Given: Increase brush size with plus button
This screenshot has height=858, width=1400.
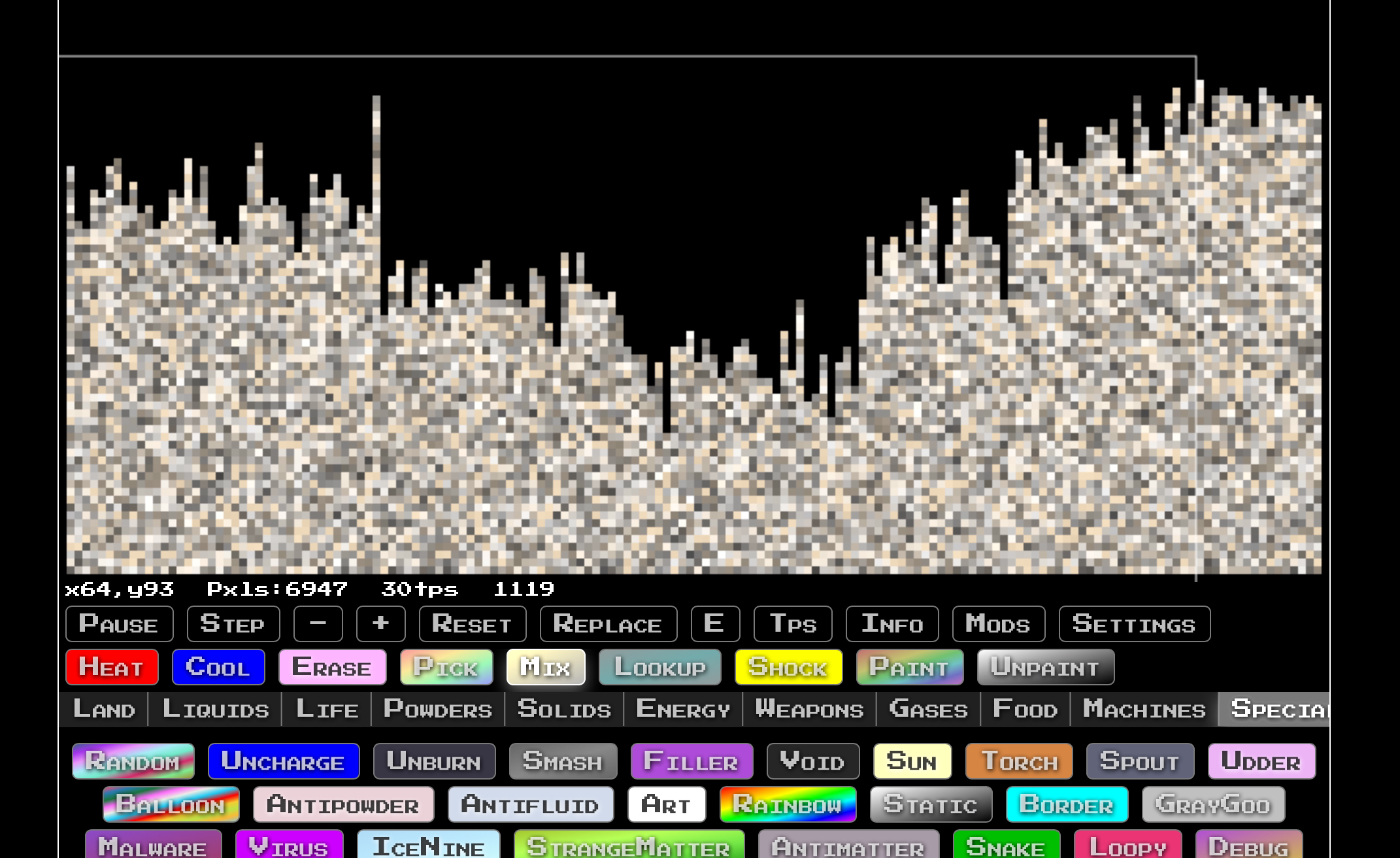Looking at the screenshot, I should point(380,624).
